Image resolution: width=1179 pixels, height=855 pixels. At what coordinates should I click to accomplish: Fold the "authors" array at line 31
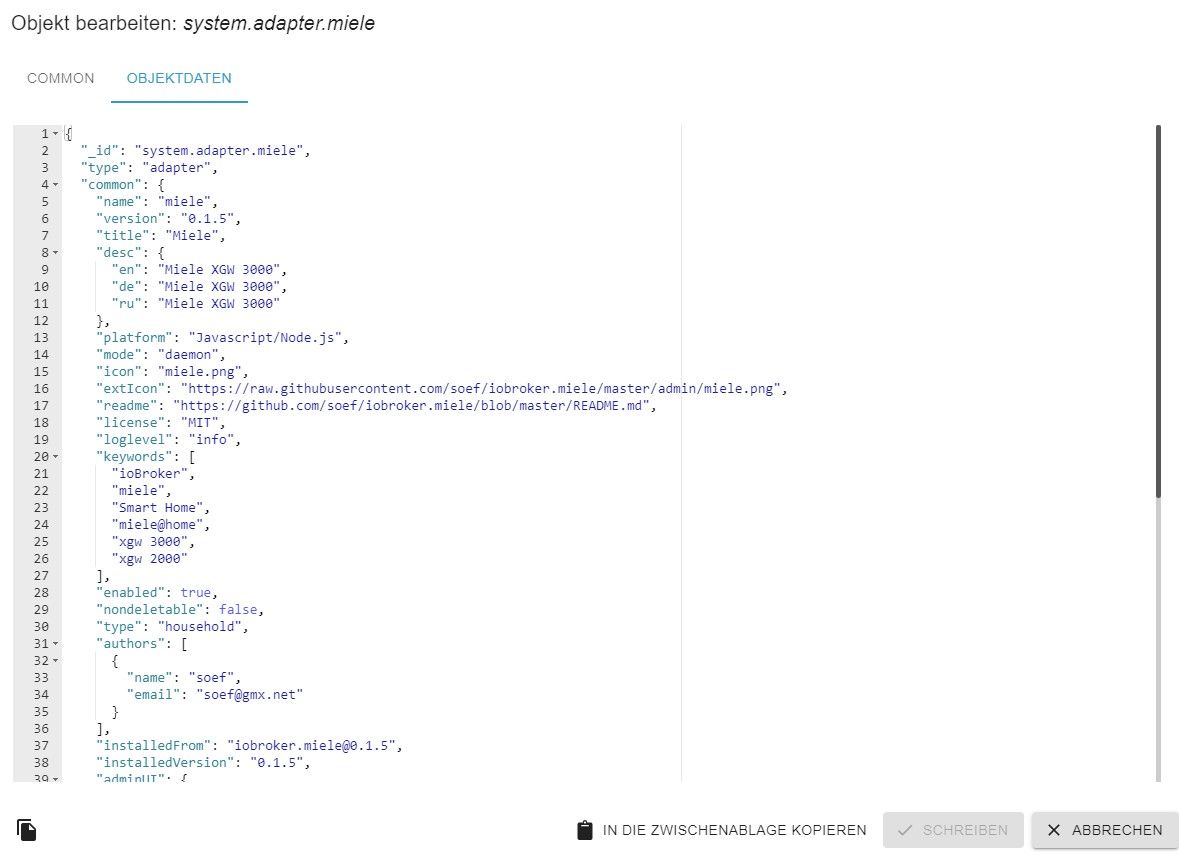55,644
